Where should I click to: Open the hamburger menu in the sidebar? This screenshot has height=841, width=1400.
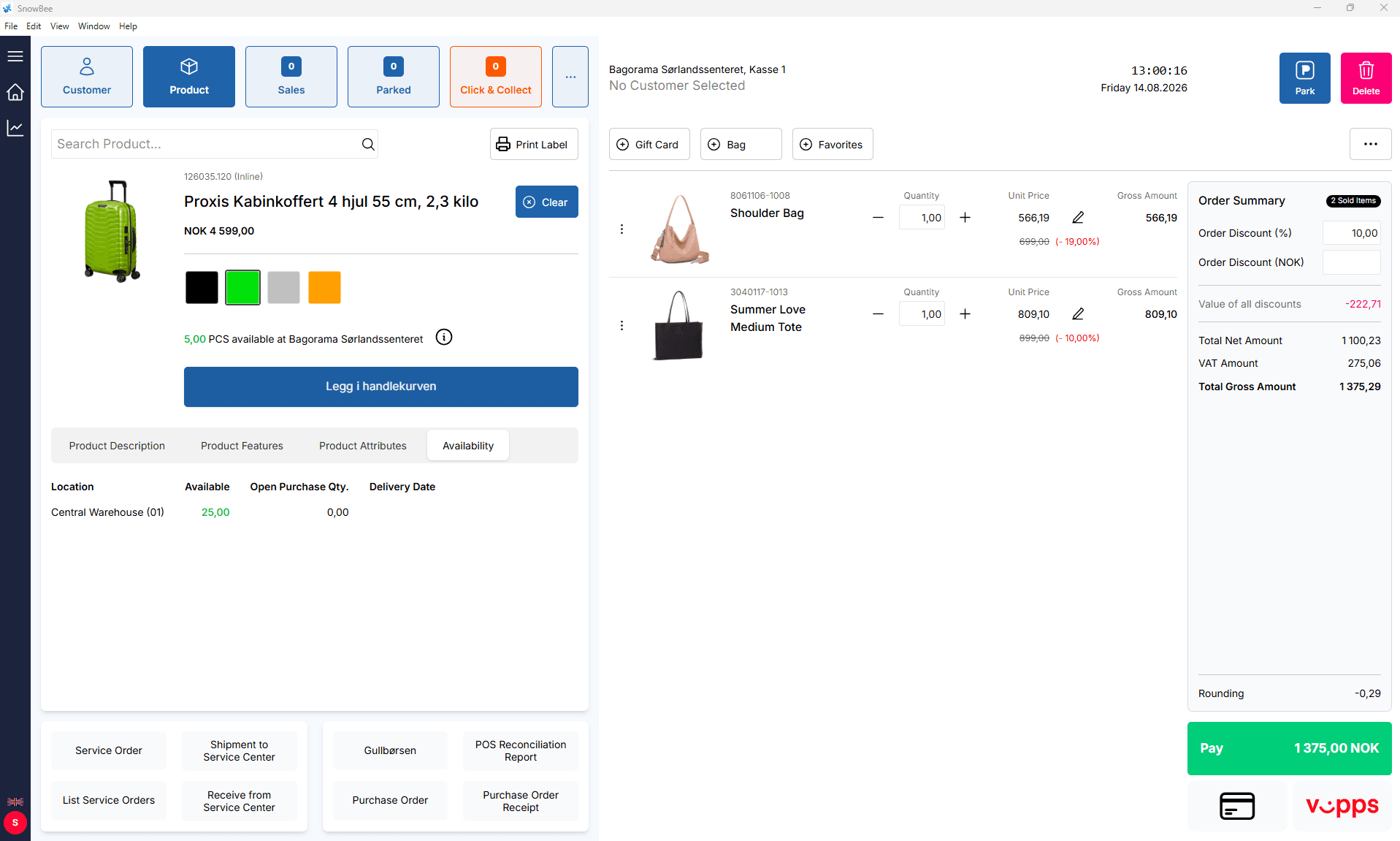point(15,56)
